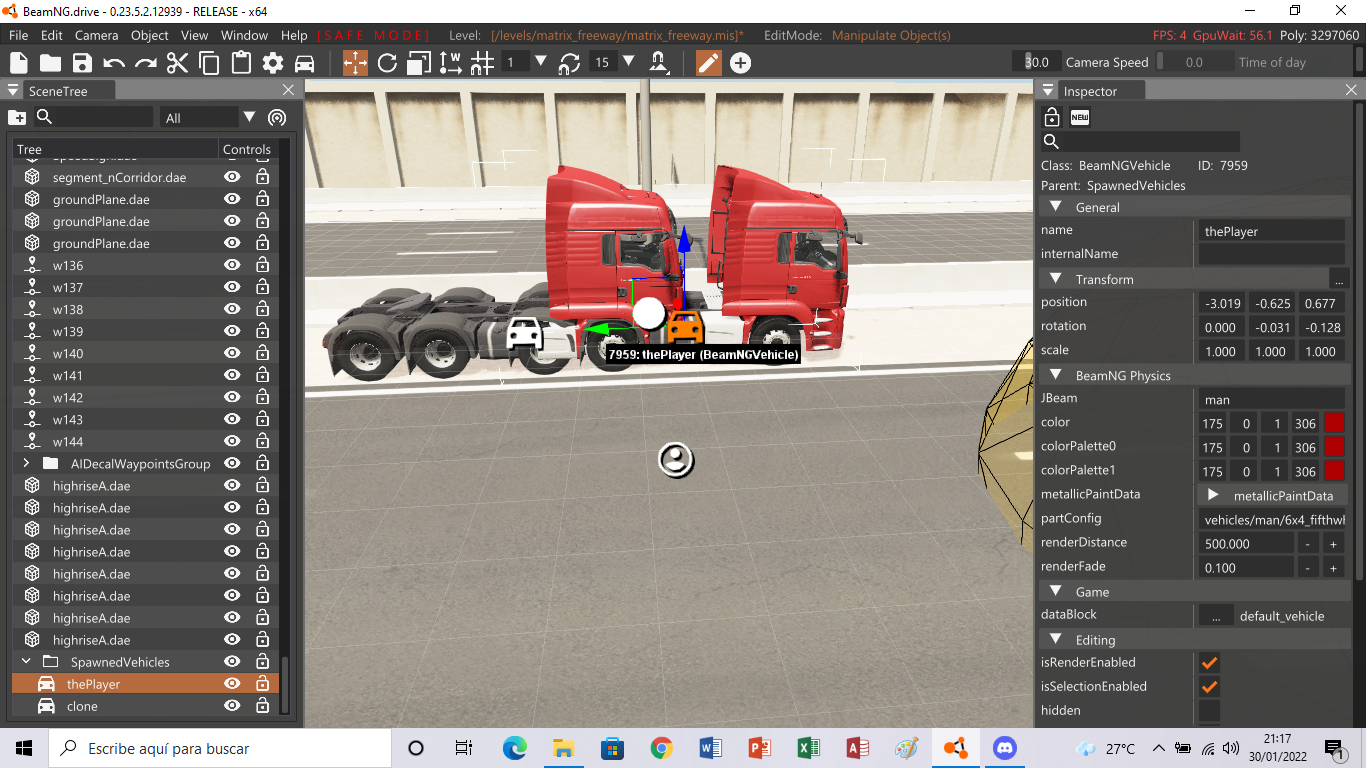Undo the last edit in the toolbar
The height and width of the screenshot is (768, 1366).
click(114, 63)
